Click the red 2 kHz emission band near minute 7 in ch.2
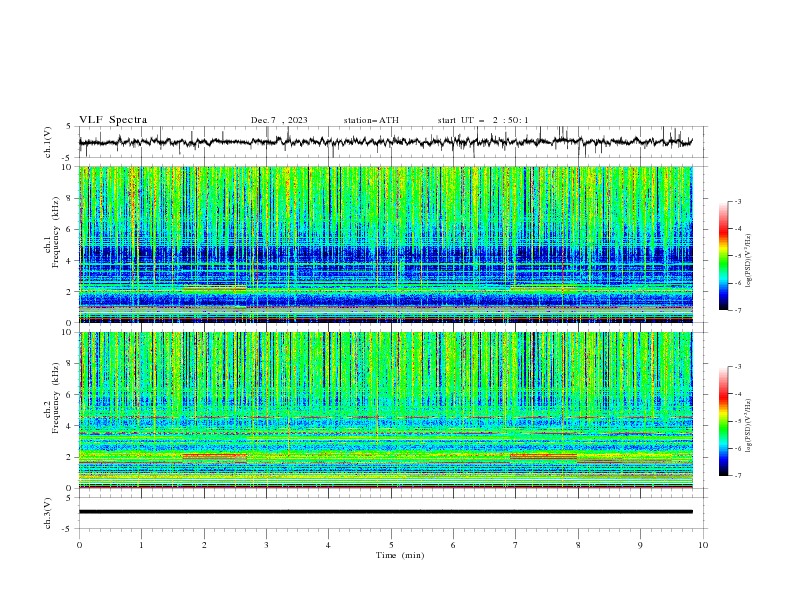 543,456
